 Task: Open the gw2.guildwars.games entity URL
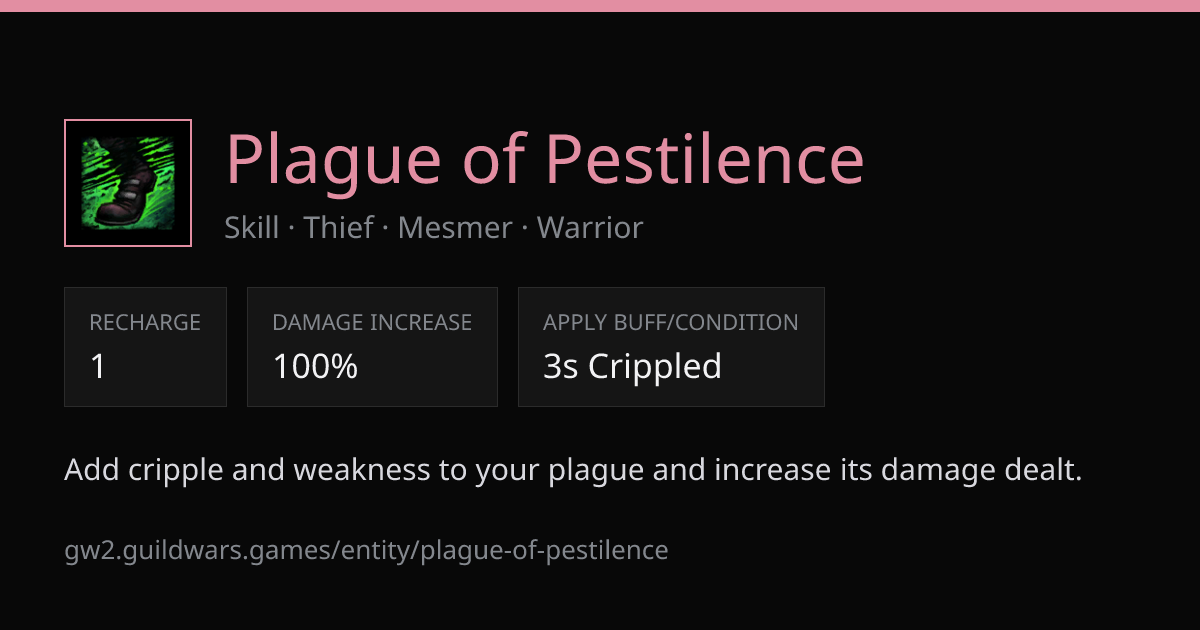pyautogui.click(x=366, y=550)
